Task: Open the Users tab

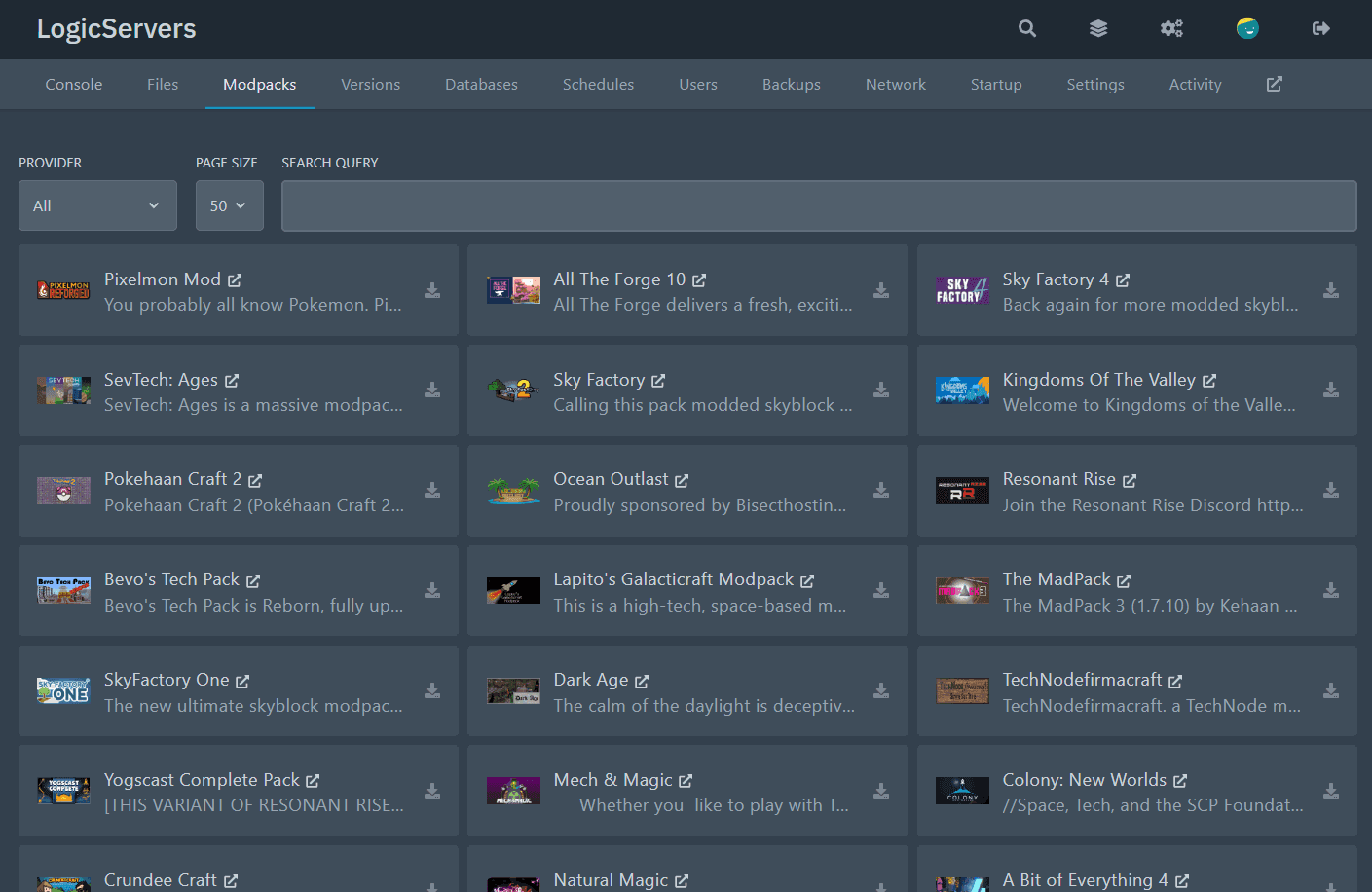Action: click(x=698, y=84)
